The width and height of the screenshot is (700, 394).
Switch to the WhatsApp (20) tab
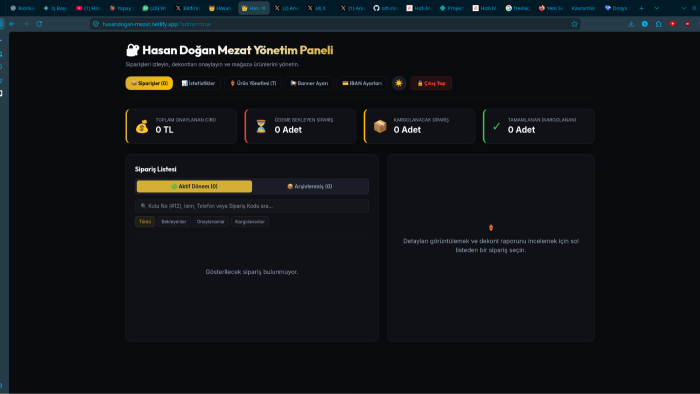[154, 8]
